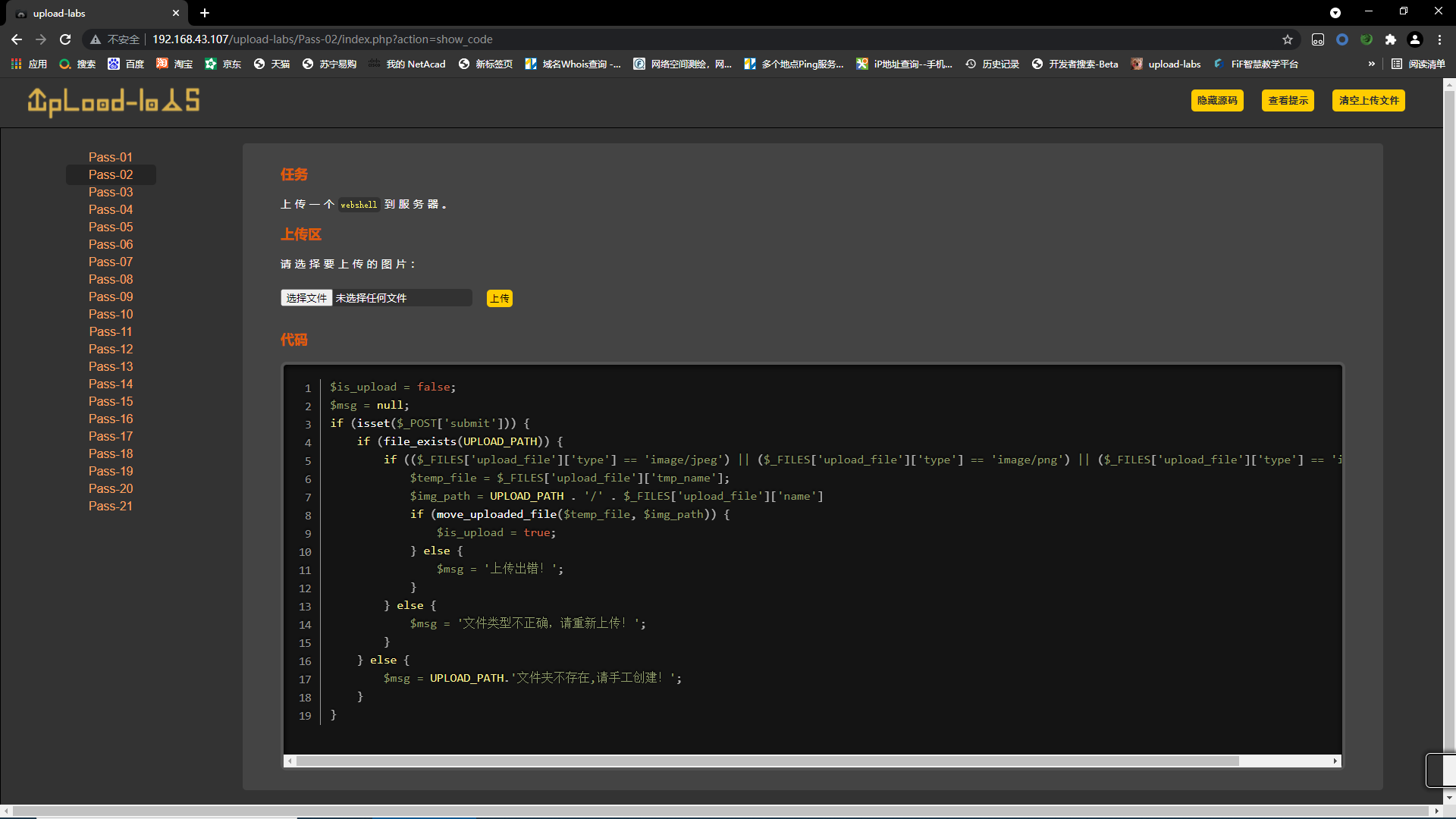Image resolution: width=1456 pixels, height=819 pixels.
Task: Click the 查看提示 button
Action: (1288, 100)
